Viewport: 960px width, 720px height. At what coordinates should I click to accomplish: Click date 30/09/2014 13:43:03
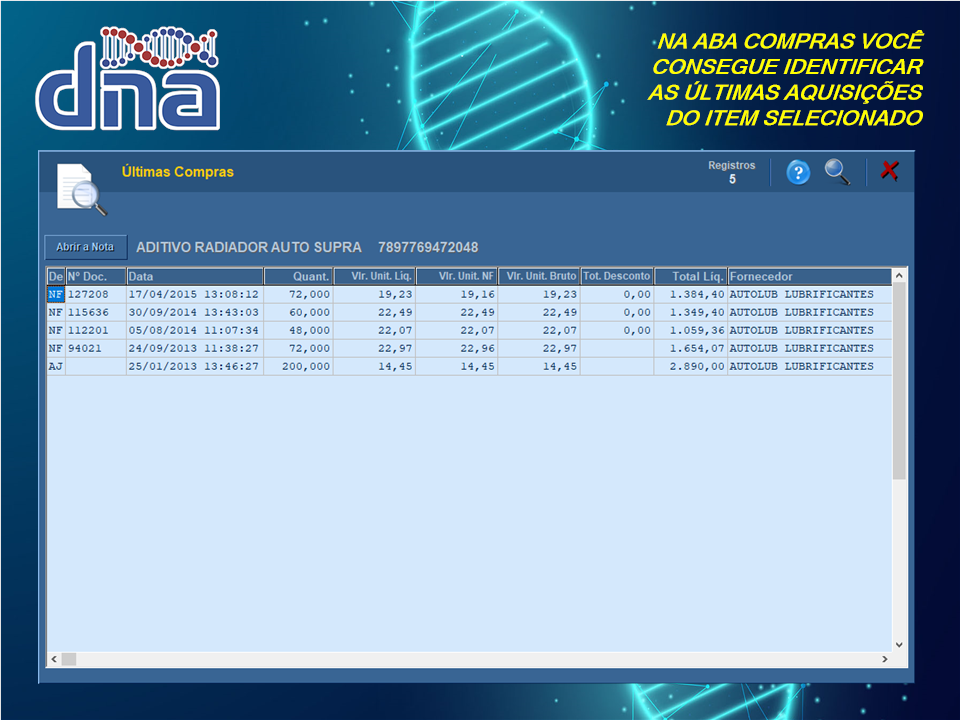point(193,312)
